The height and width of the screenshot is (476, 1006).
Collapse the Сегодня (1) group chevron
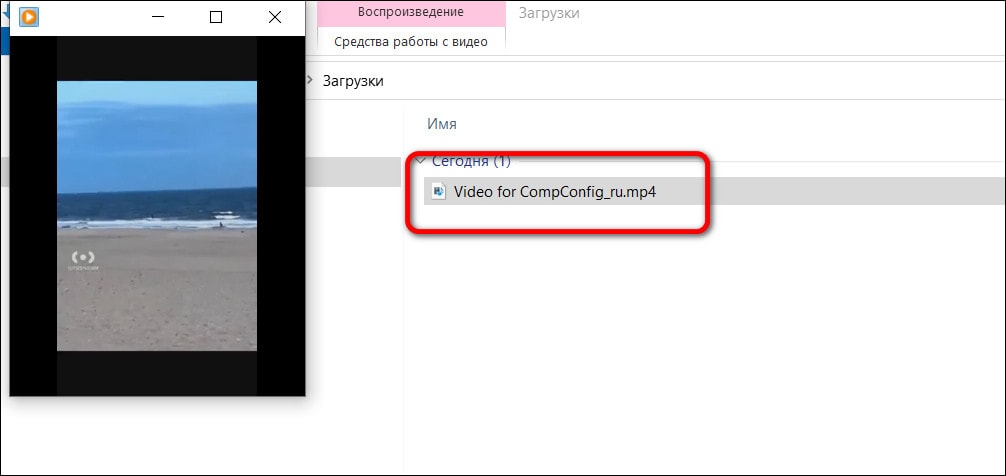[x=420, y=160]
